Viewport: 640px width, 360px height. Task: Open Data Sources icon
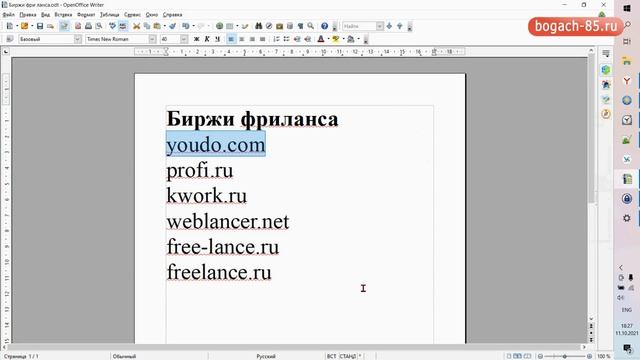coord(290,26)
